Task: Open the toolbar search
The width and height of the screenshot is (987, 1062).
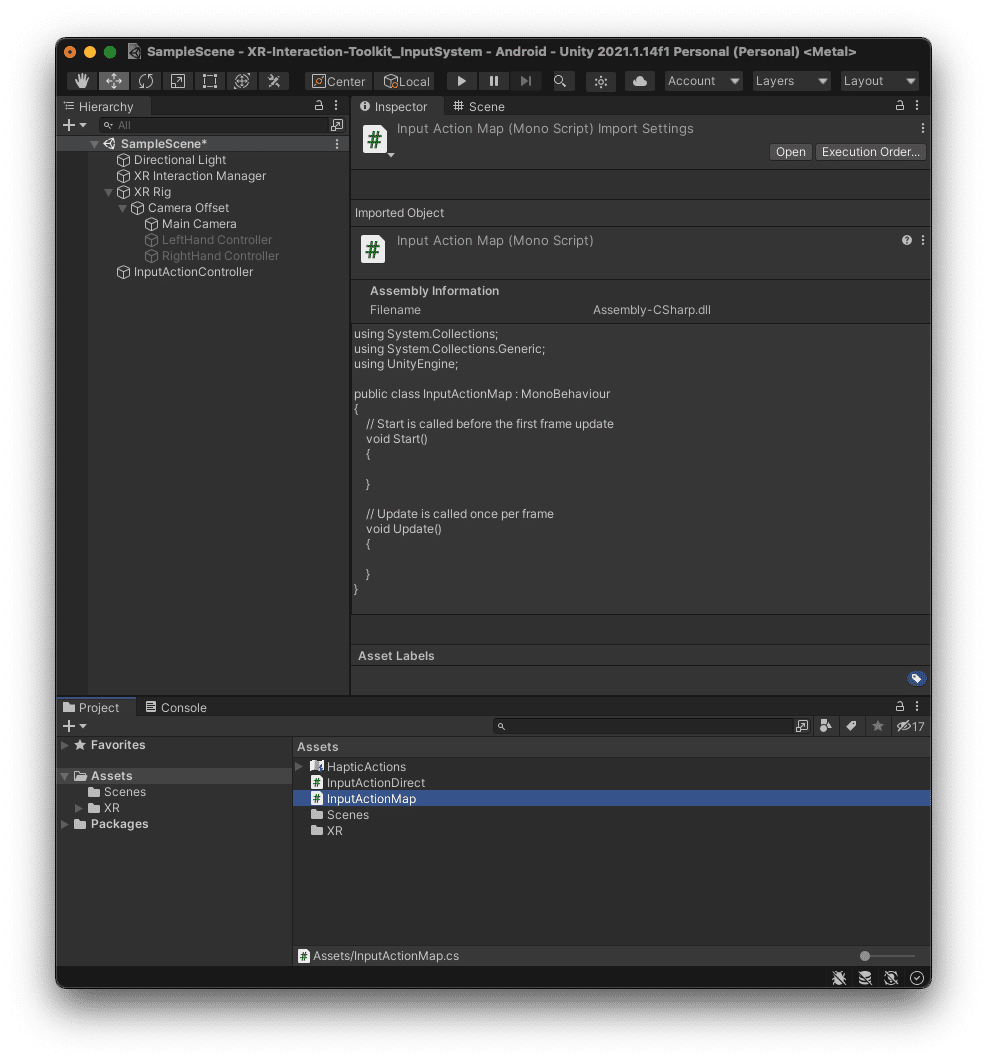Action: (560, 81)
